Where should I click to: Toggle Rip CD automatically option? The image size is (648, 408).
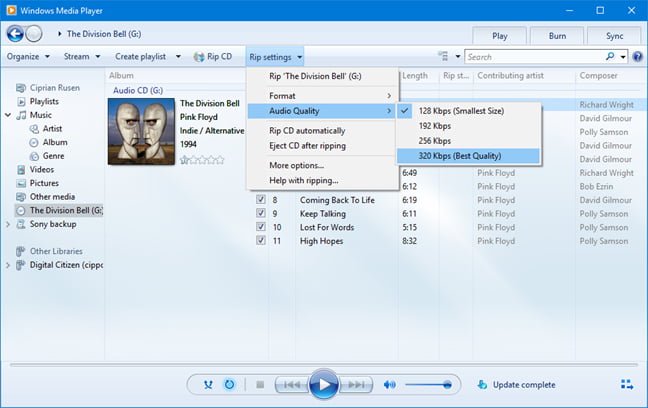tap(322, 131)
